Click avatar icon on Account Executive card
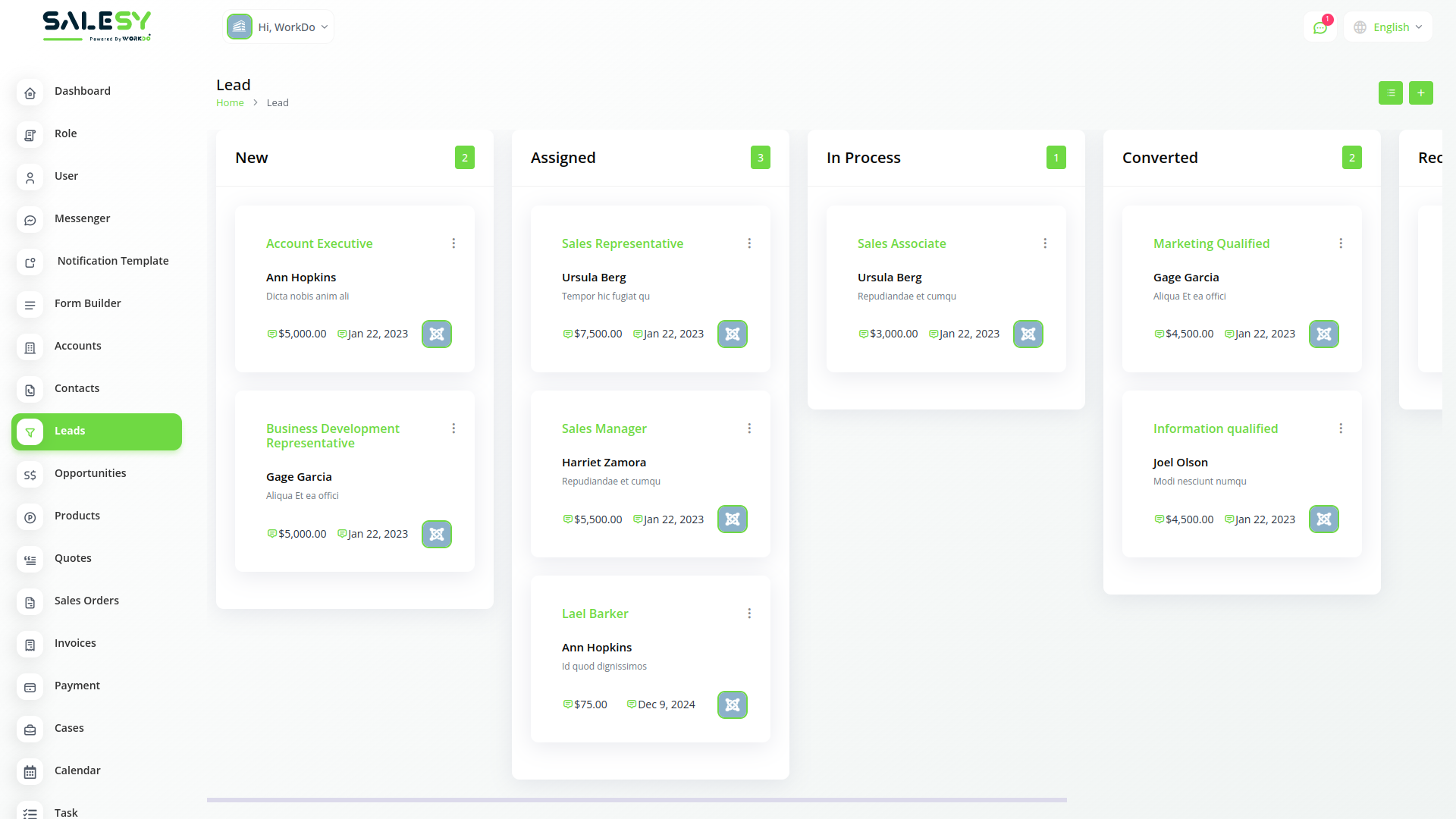 (437, 334)
